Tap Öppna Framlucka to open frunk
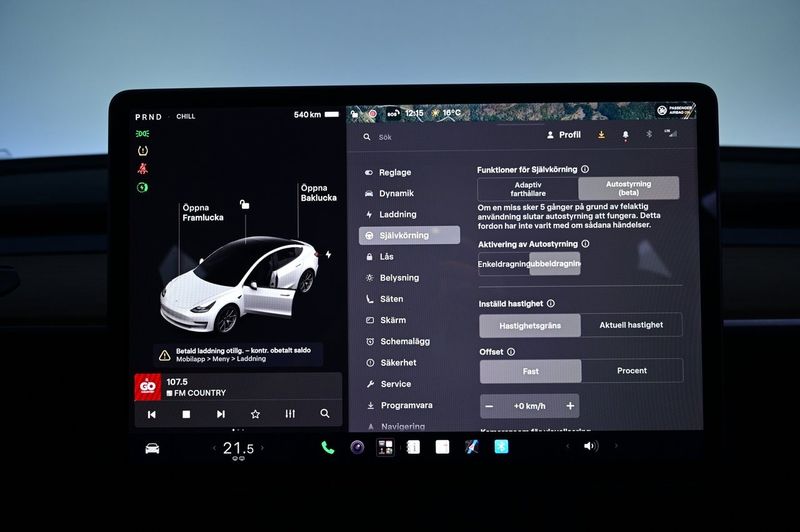This screenshot has width=800, height=532. [x=203, y=213]
